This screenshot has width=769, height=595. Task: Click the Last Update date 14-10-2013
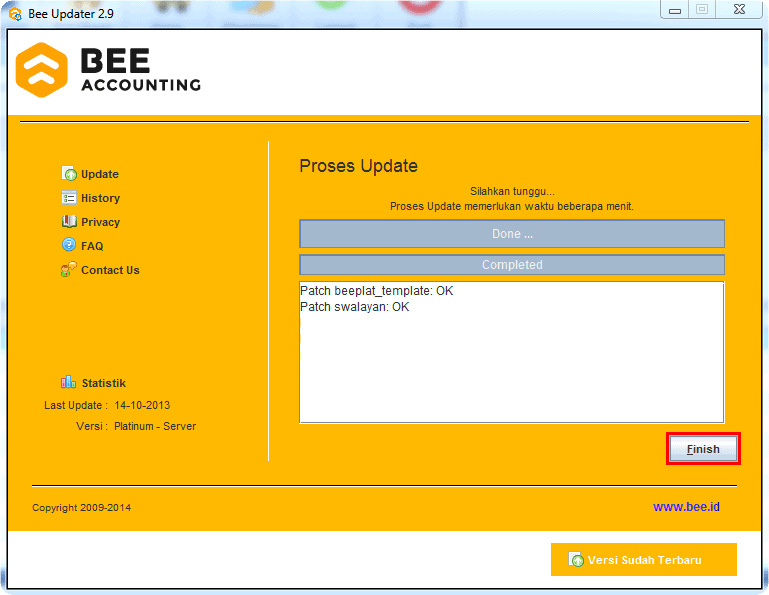(x=142, y=405)
